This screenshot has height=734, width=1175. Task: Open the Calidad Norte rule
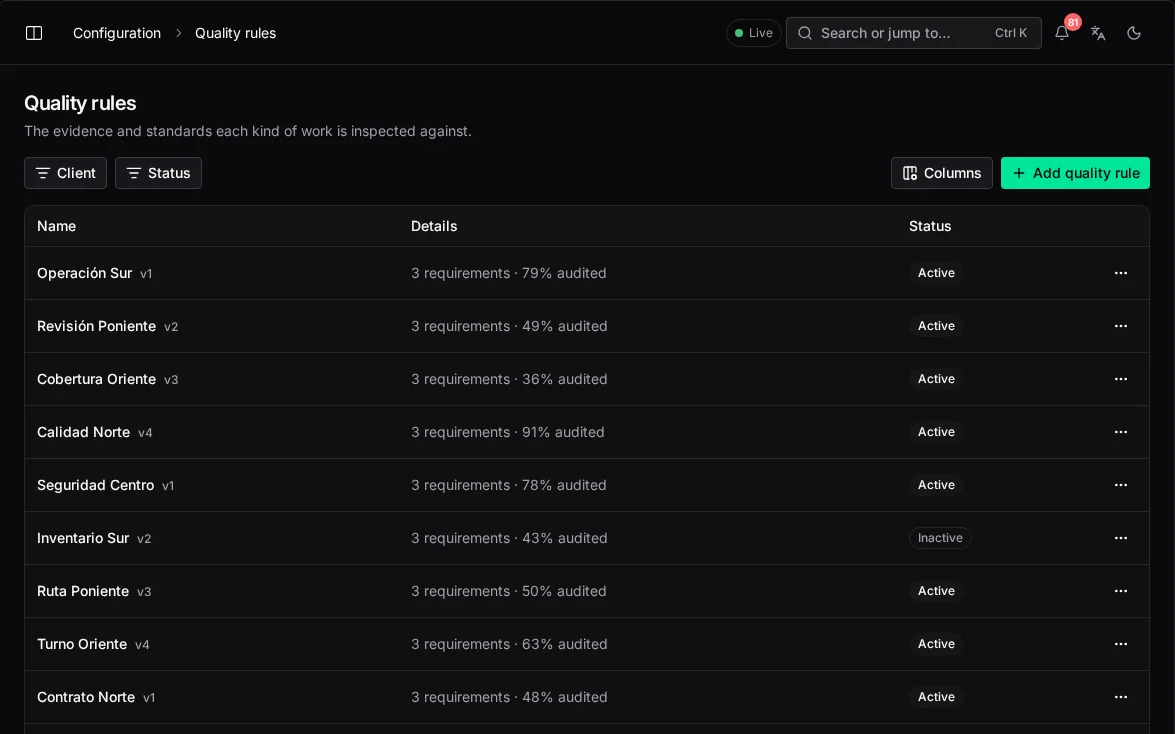[84, 432]
